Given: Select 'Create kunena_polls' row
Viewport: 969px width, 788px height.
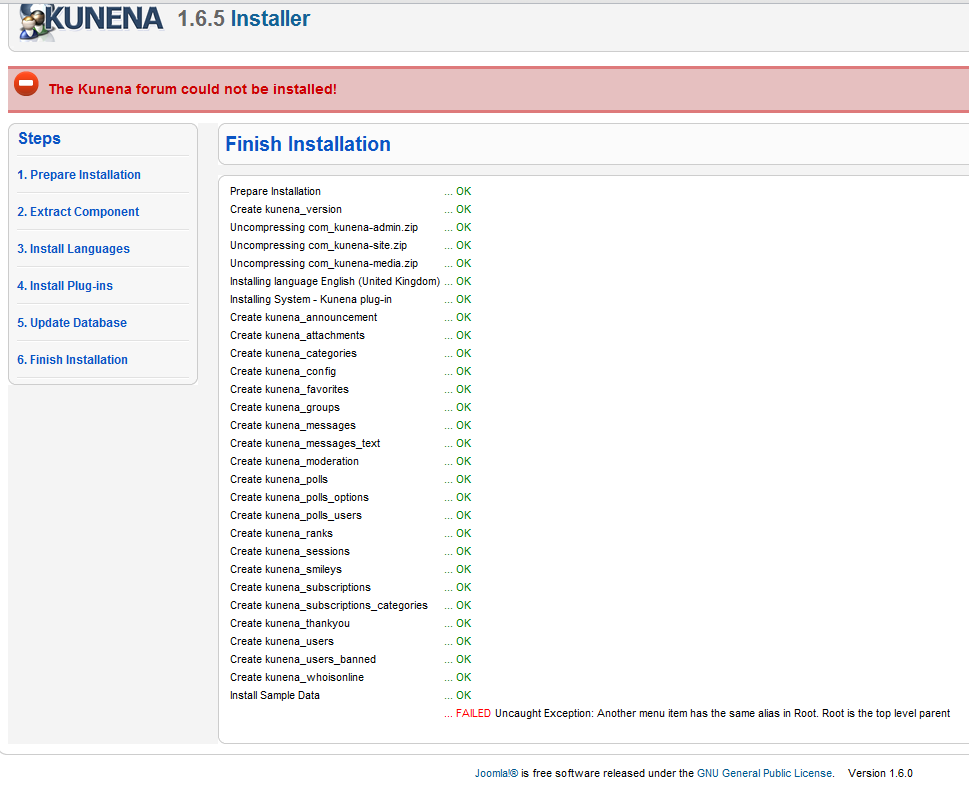Looking at the screenshot, I should 350,479.
